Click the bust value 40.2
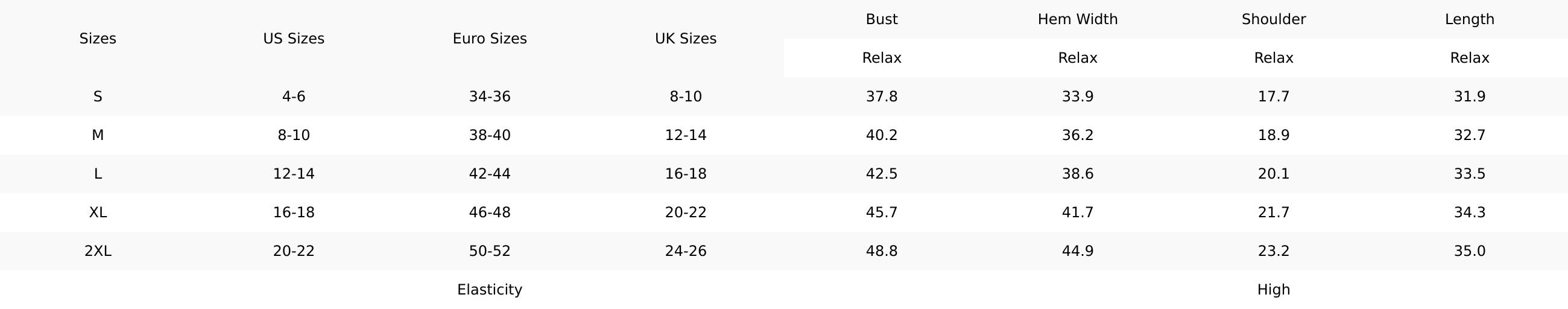 881,135
